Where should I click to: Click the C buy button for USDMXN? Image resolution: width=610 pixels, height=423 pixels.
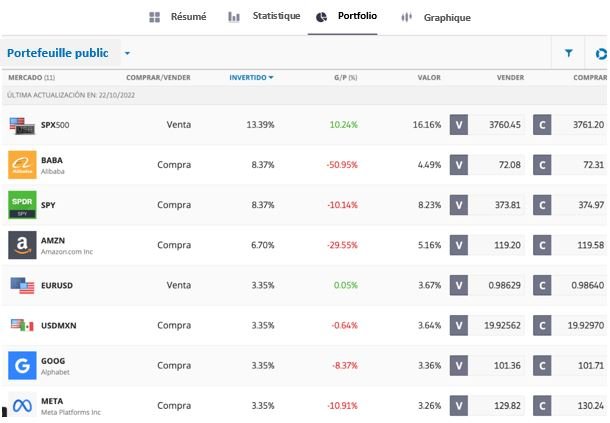pyautogui.click(x=542, y=325)
